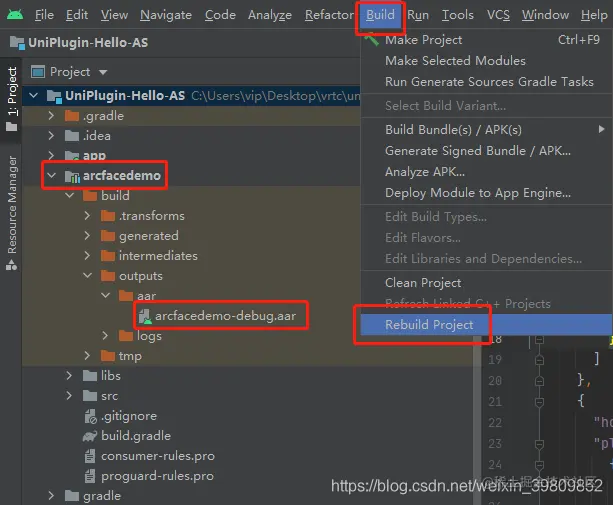
Task: Click the .gitignore file icon
Action: click(x=90, y=416)
